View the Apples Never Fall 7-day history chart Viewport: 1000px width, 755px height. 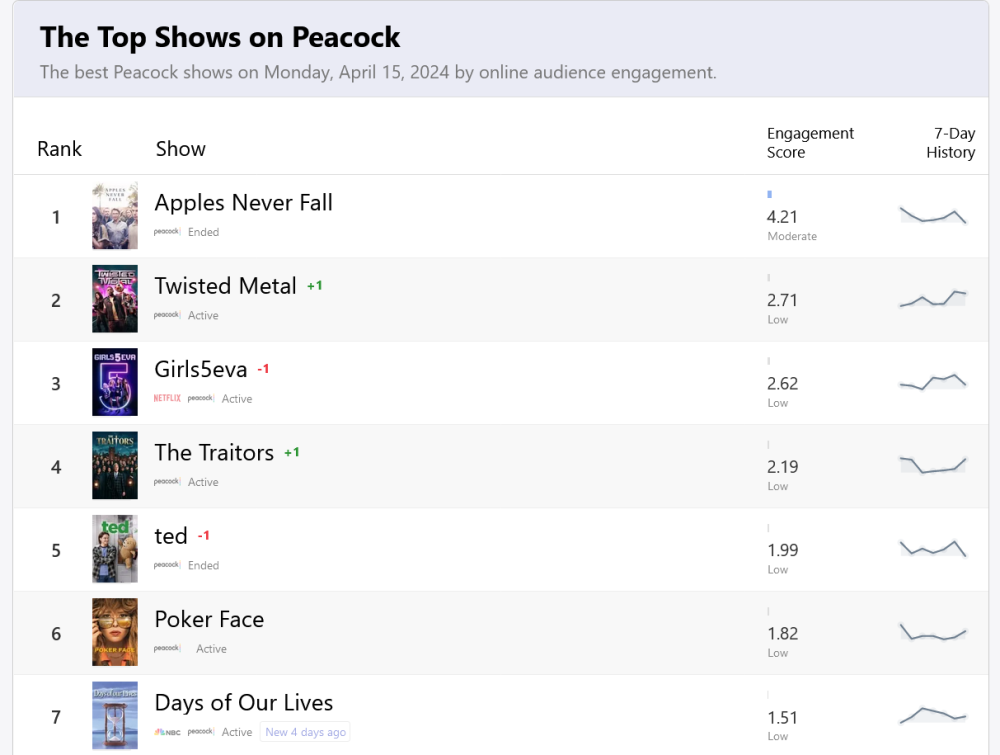pos(933,215)
